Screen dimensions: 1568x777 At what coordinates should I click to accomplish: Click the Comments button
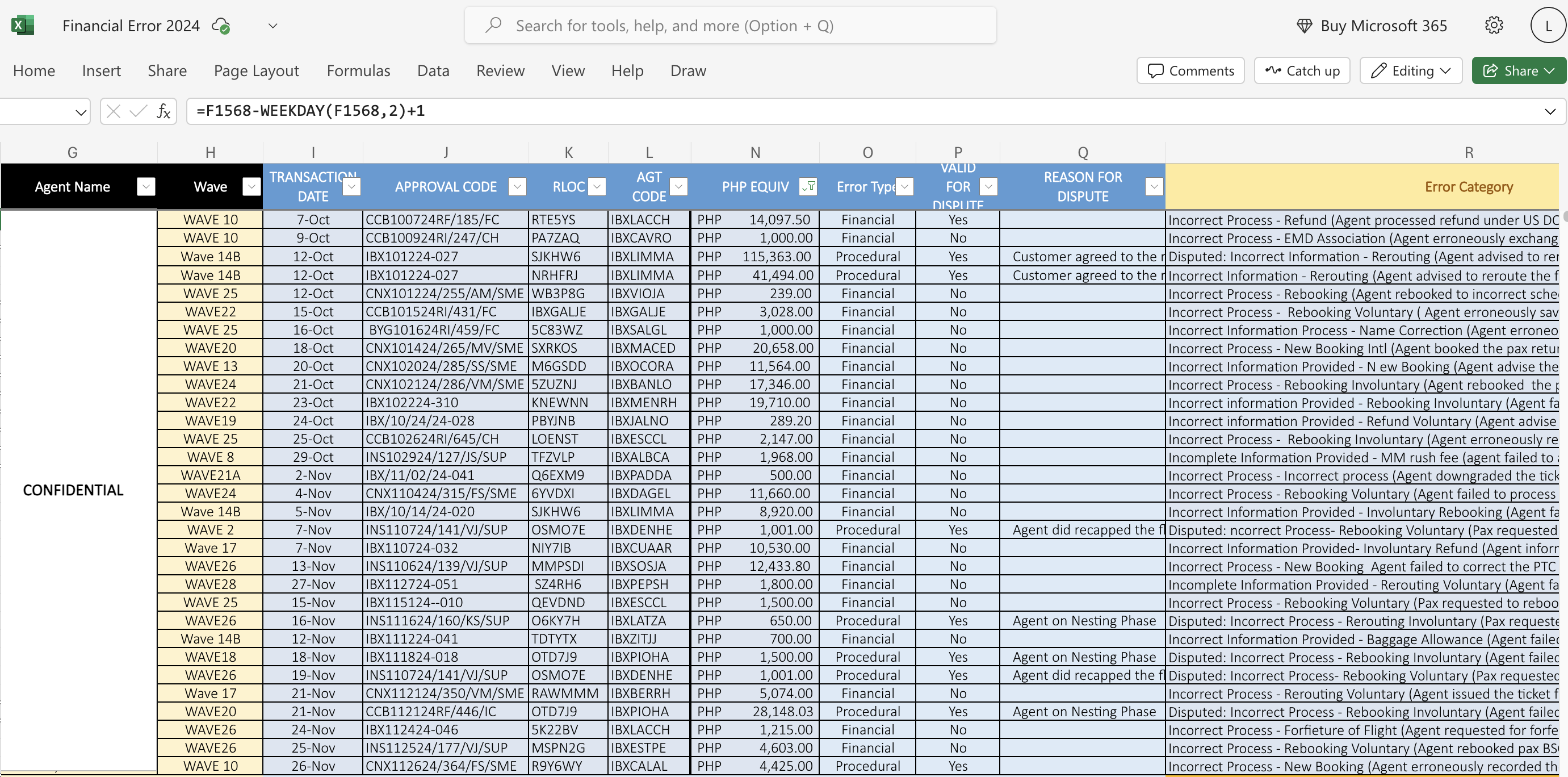tap(1190, 70)
